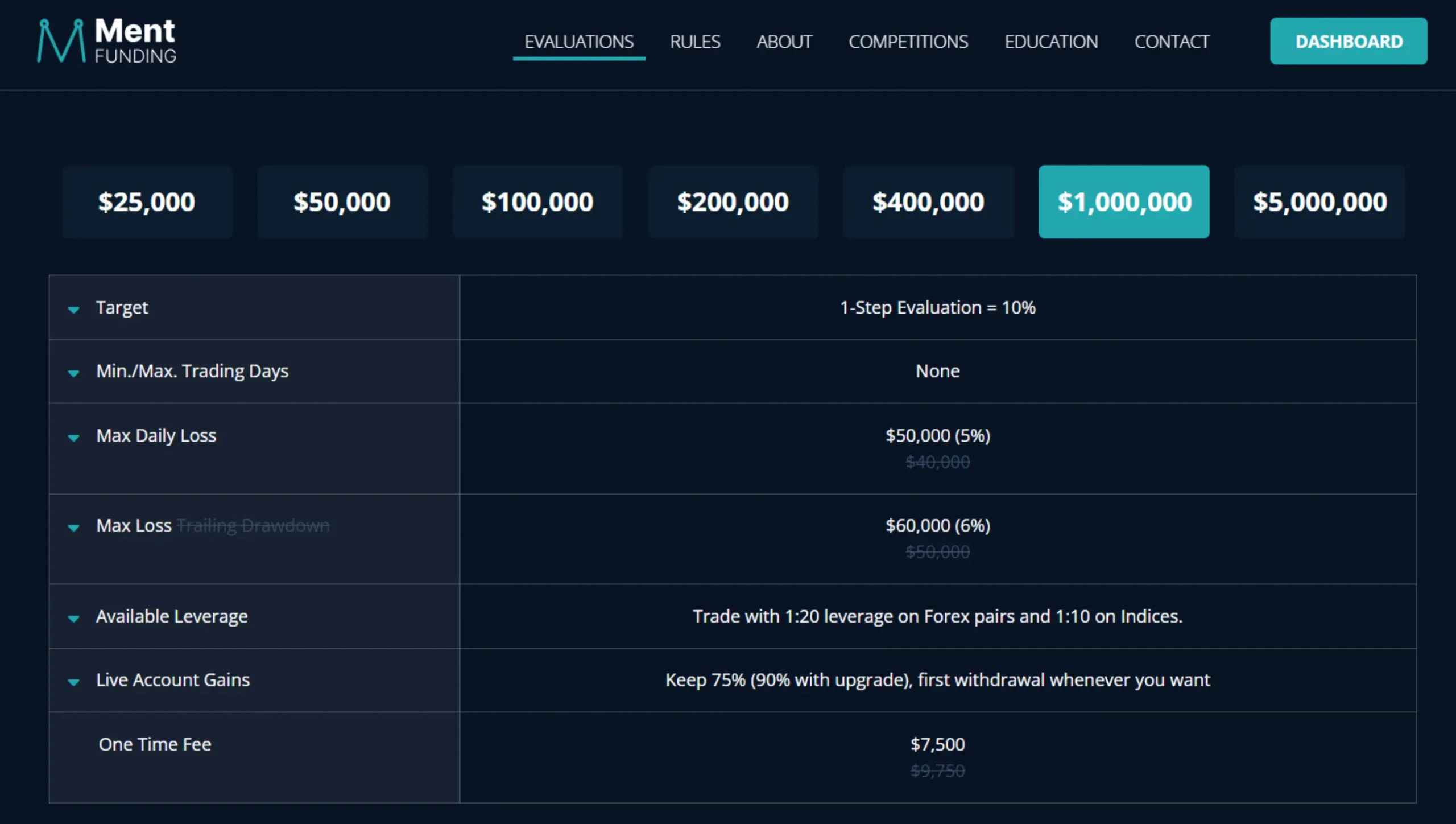Switch to $5,000,000 account size
1456x824 pixels.
(x=1319, y=202)
